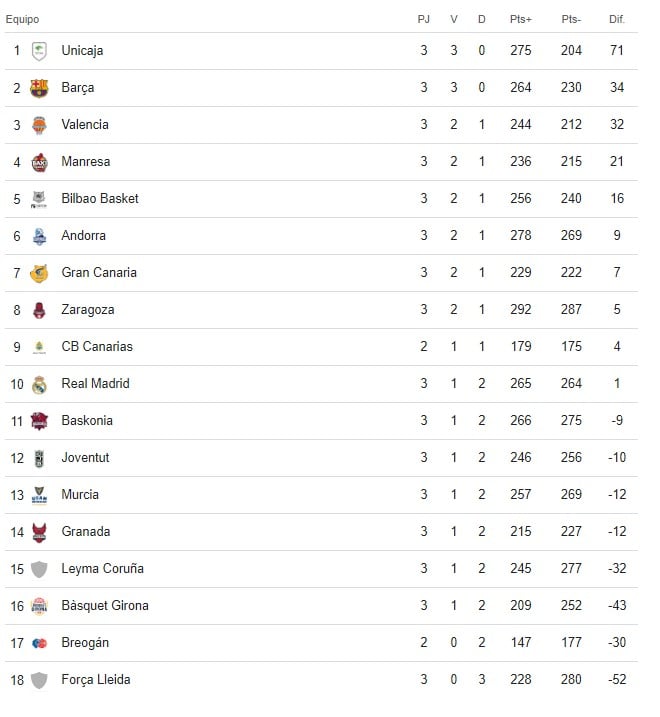Viewport: 660px width, 717px height.
Task: Click the Leyma Coruña placeholder shield
Action: pos(39,569)
